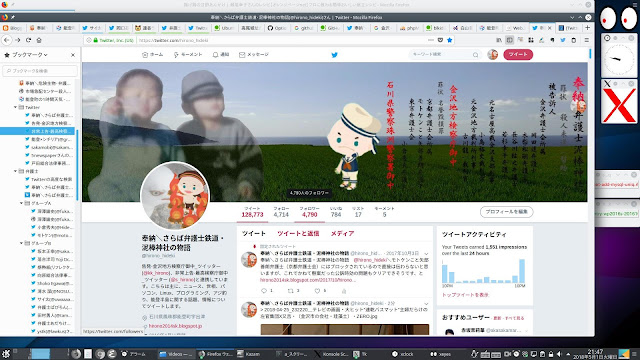The width and height of the screenshot is (640, 360).
Task: Open the hirono2014sk.blogspot.com link in pinned tweet
Action: [x=307, y=280]
